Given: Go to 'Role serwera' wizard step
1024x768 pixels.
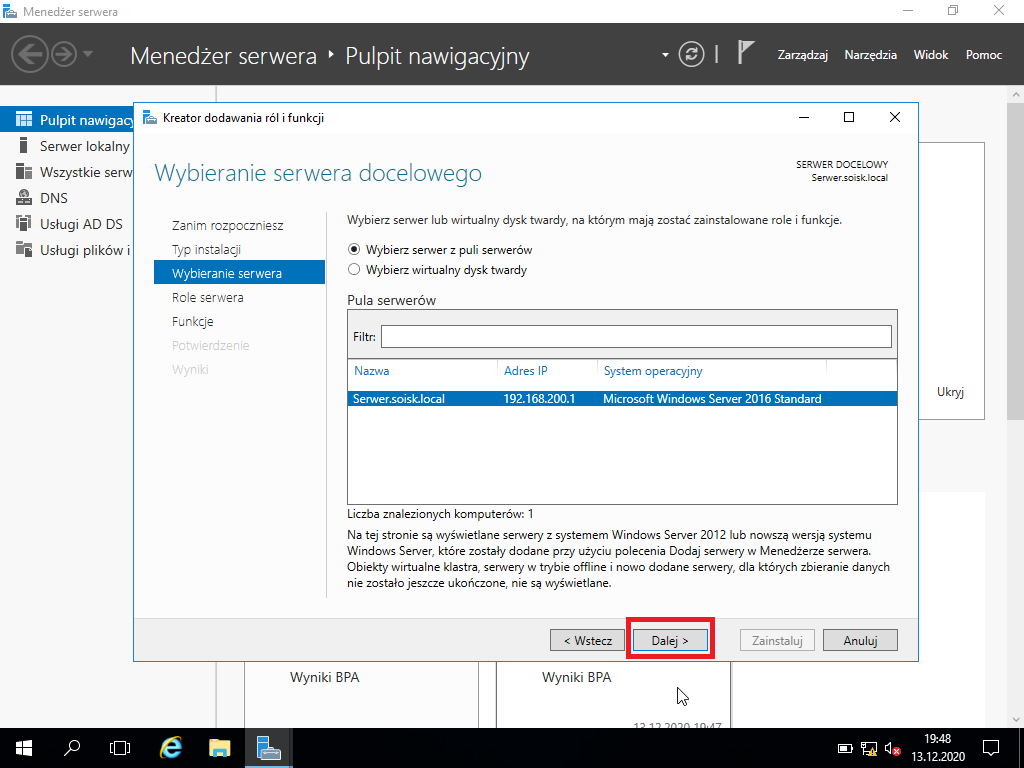Looking at the screenshot, I should click(x=208, y=297).
